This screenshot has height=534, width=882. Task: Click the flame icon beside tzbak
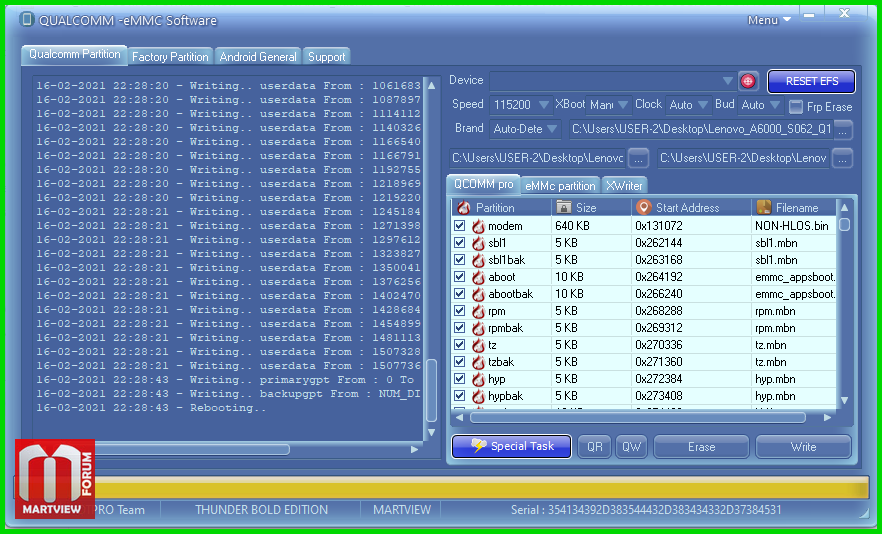[478, 362]
